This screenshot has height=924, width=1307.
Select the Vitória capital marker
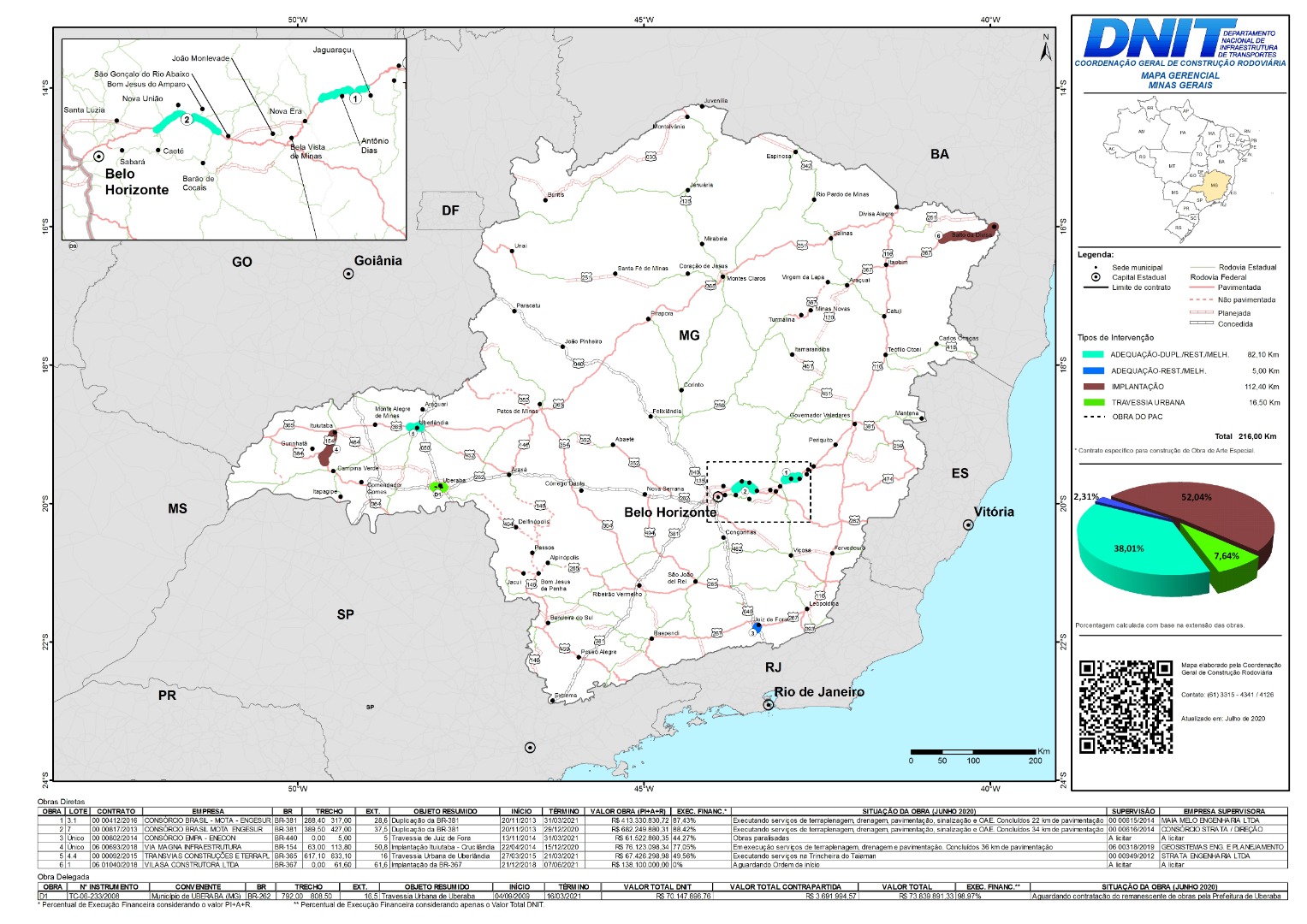pyautogui.click(x=968, y=525)
